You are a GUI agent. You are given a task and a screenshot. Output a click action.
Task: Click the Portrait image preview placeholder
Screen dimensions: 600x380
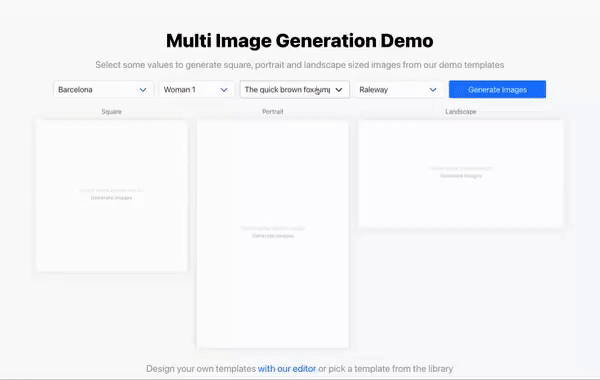click(273, 234)
